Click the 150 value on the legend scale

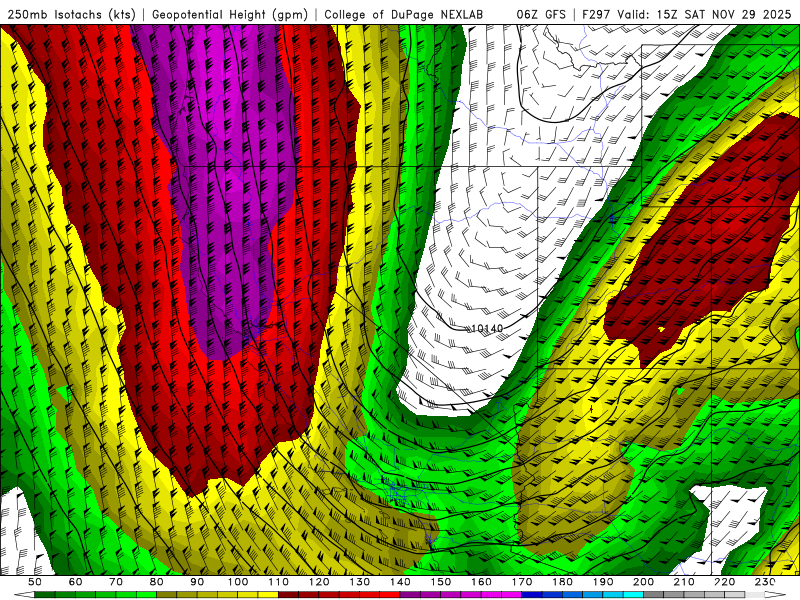[440, 582]
